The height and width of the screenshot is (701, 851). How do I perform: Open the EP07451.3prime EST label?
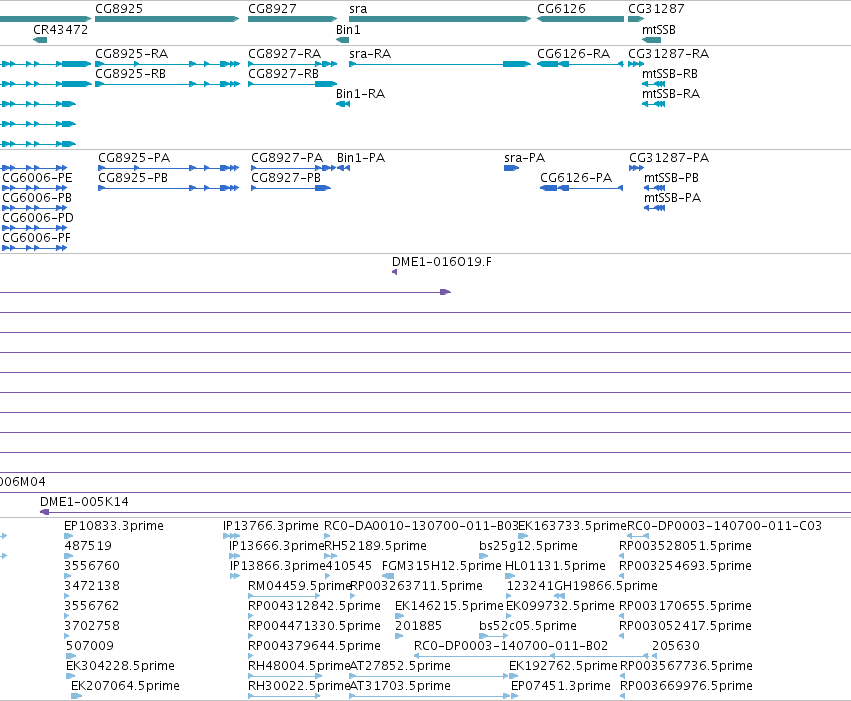pos(561,686)
